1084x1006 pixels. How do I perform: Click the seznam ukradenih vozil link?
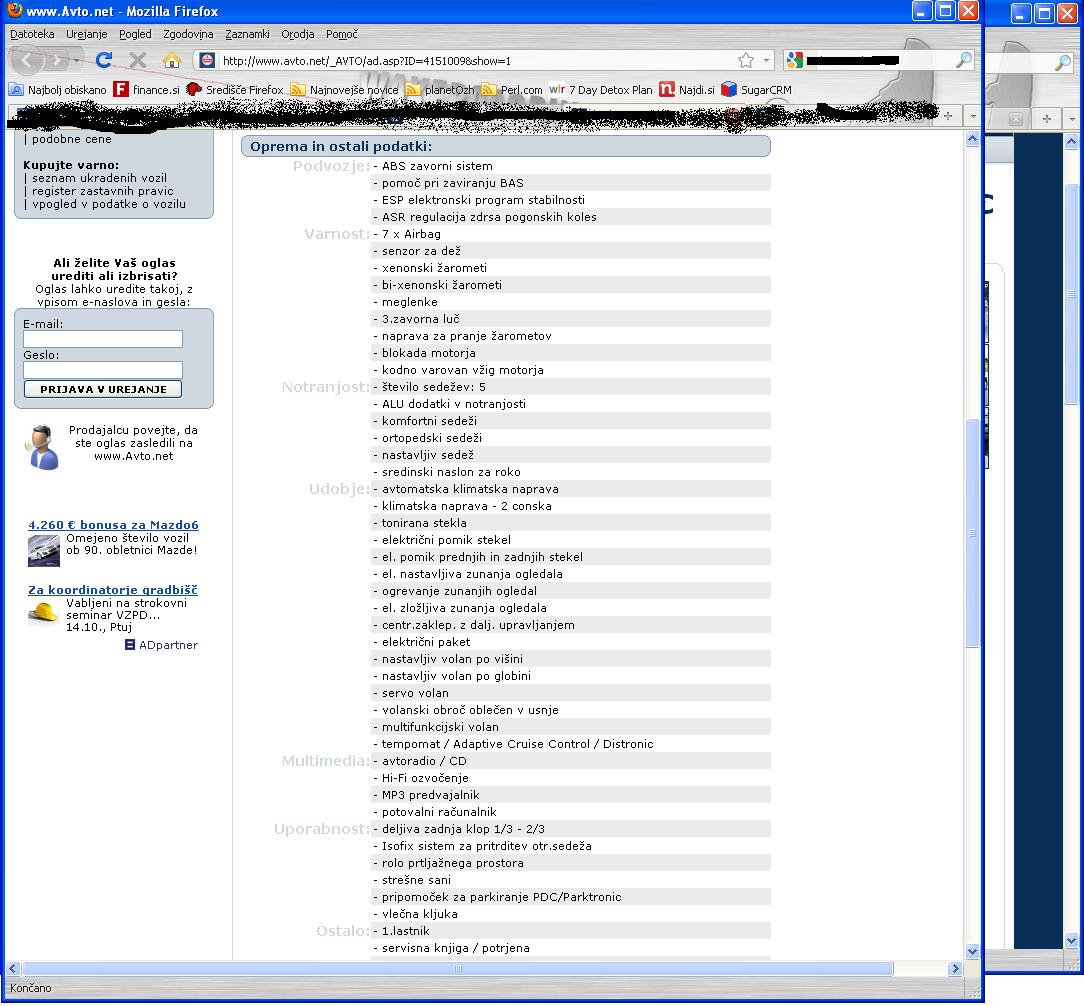click(99, 178)
